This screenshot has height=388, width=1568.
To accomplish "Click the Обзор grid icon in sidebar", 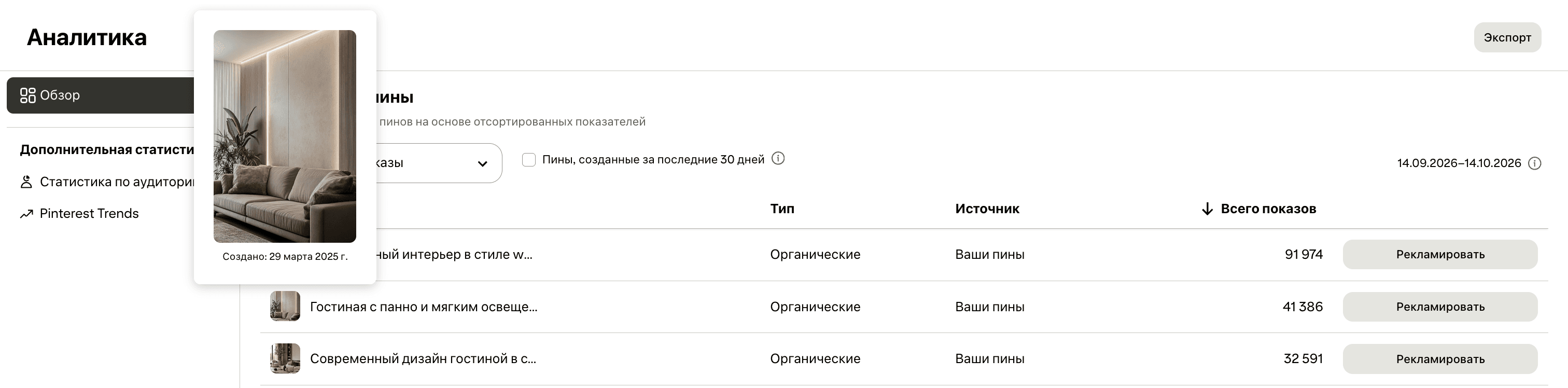I will point(28,95).
